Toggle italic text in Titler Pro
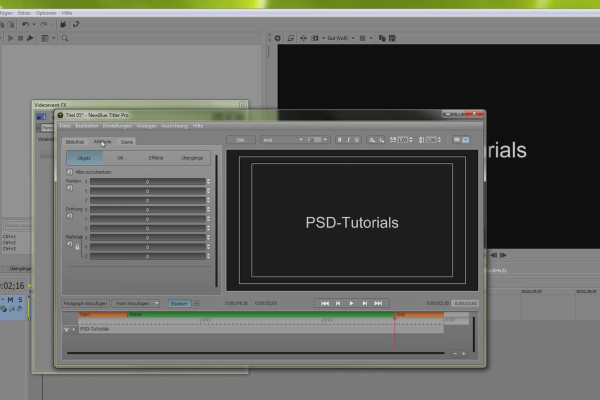The image size is (600, 400). 348,140
